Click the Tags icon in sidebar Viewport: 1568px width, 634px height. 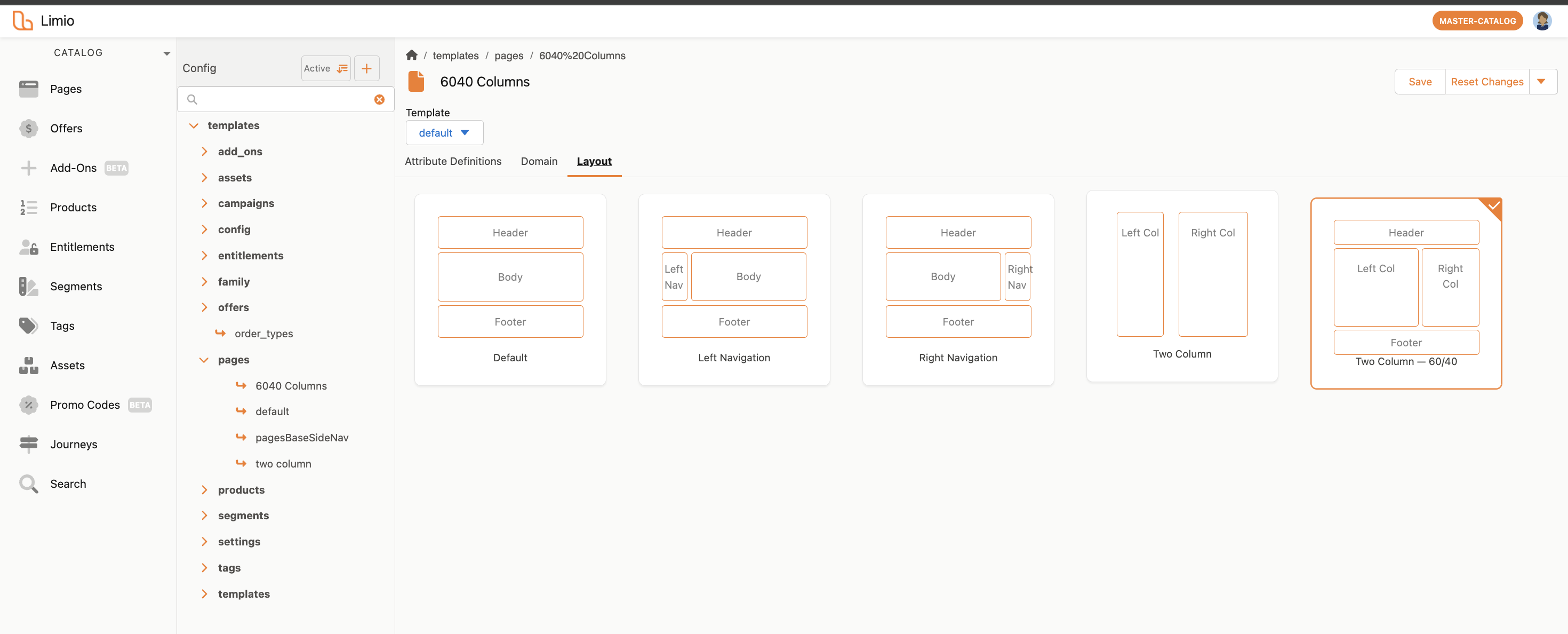pos(29,326)
